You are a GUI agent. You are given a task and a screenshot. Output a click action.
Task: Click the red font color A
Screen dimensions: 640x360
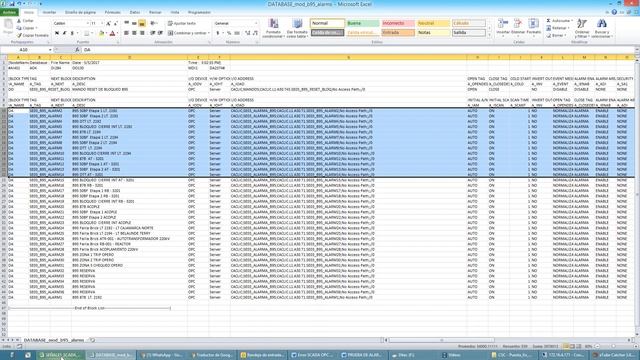[112, 33]
